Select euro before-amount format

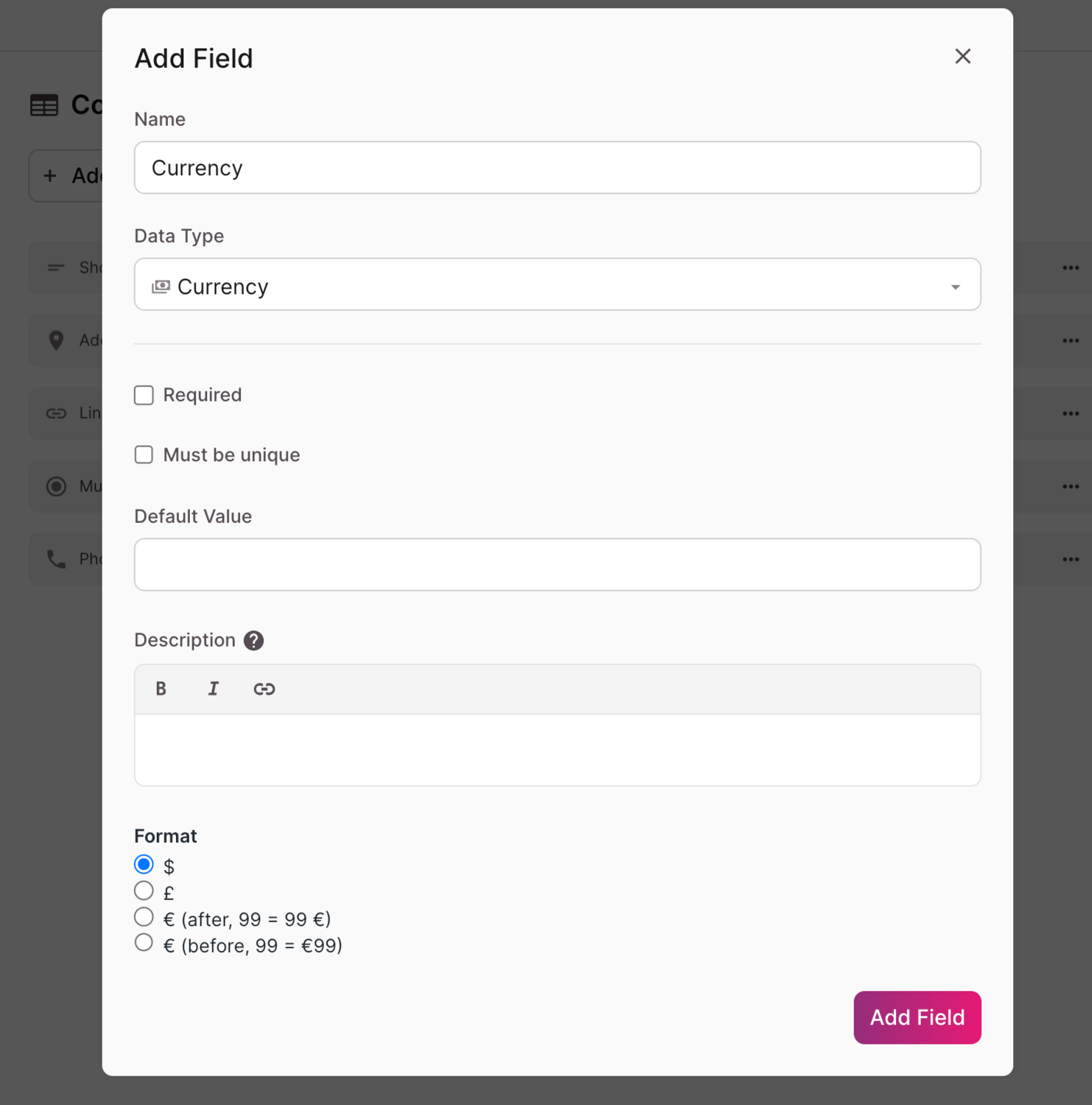pyautogui.click(x=144, y=943)
